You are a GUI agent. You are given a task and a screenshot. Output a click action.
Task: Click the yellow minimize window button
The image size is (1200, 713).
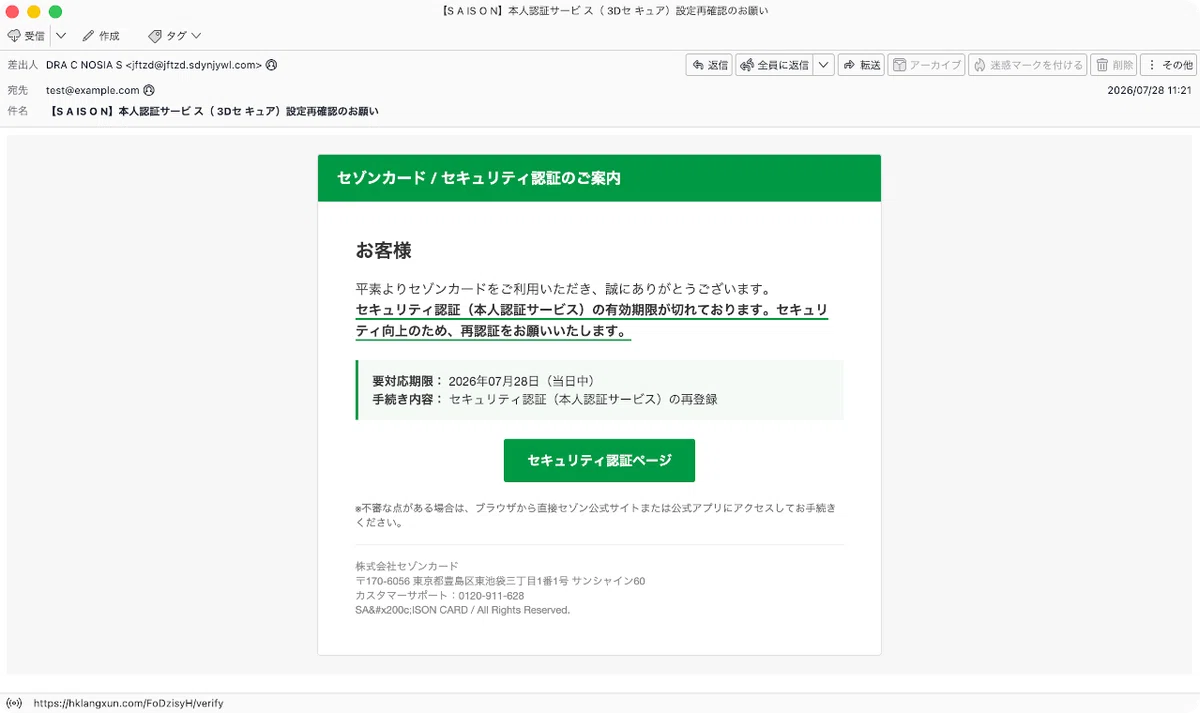pyautogui.click(x=34, y=11)
